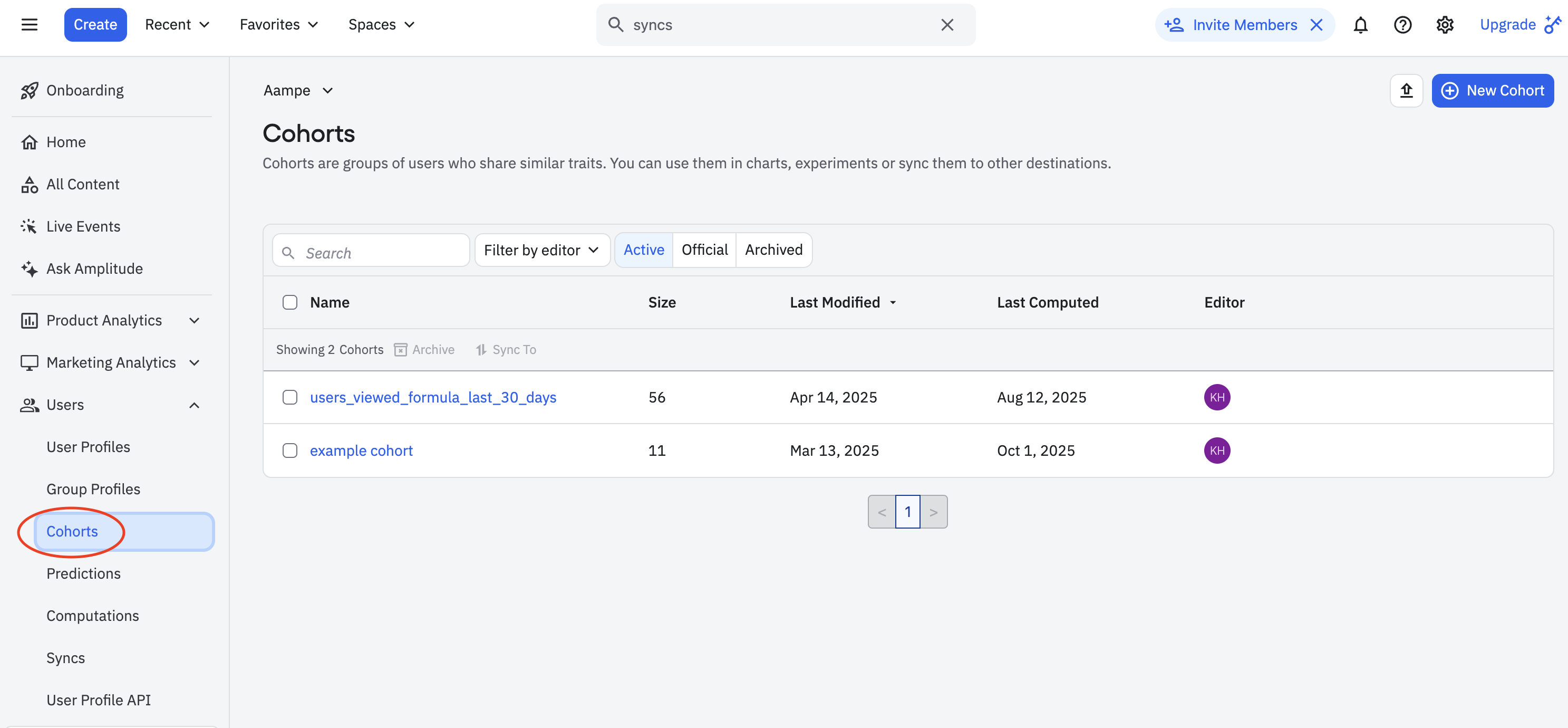Open the Aampe project dropdown

tap(298, 91)
